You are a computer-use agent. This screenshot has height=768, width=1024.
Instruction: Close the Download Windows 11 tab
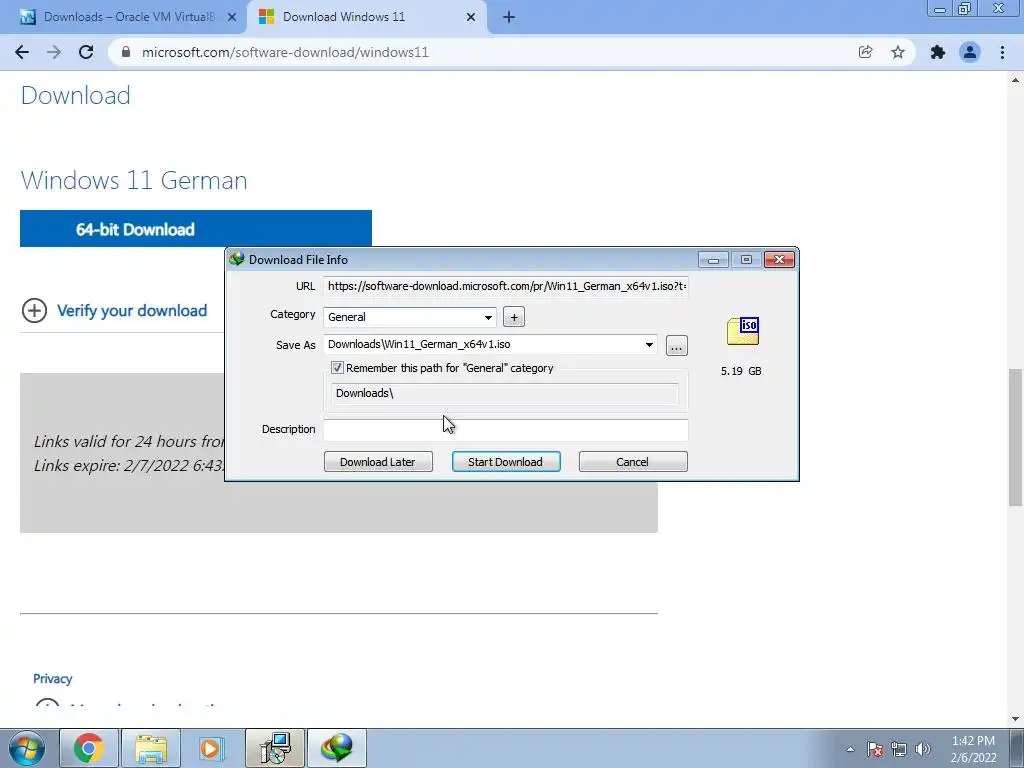pos(471,17)
